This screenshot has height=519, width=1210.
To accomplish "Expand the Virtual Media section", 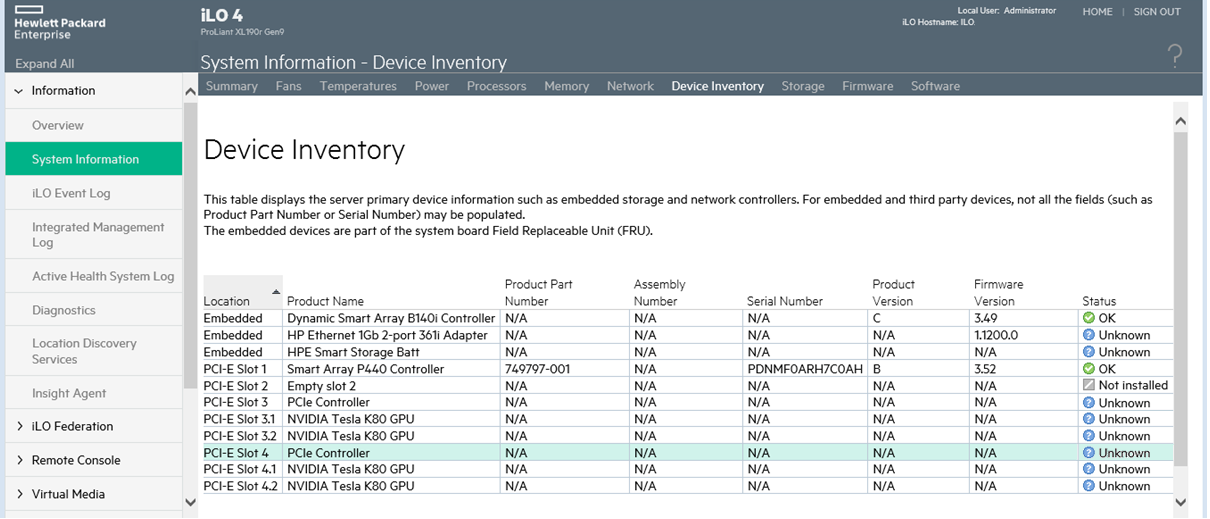I will point(19,495).
